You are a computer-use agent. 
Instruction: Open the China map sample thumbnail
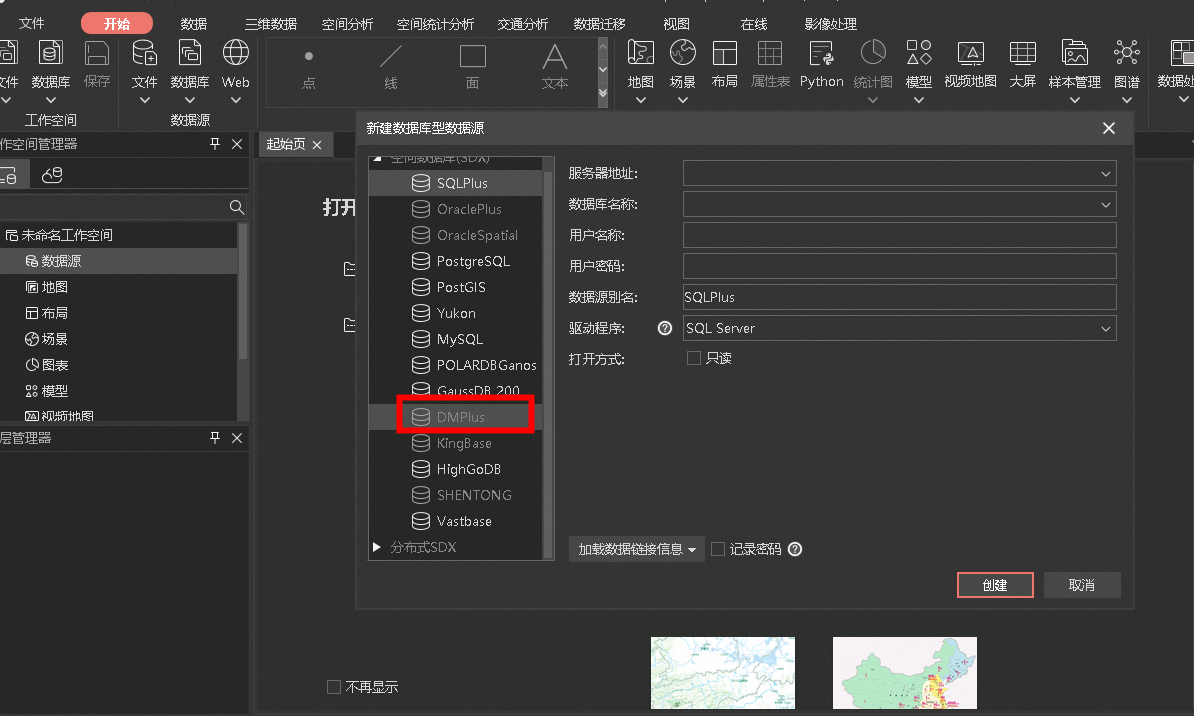click(x=905, y=673)
